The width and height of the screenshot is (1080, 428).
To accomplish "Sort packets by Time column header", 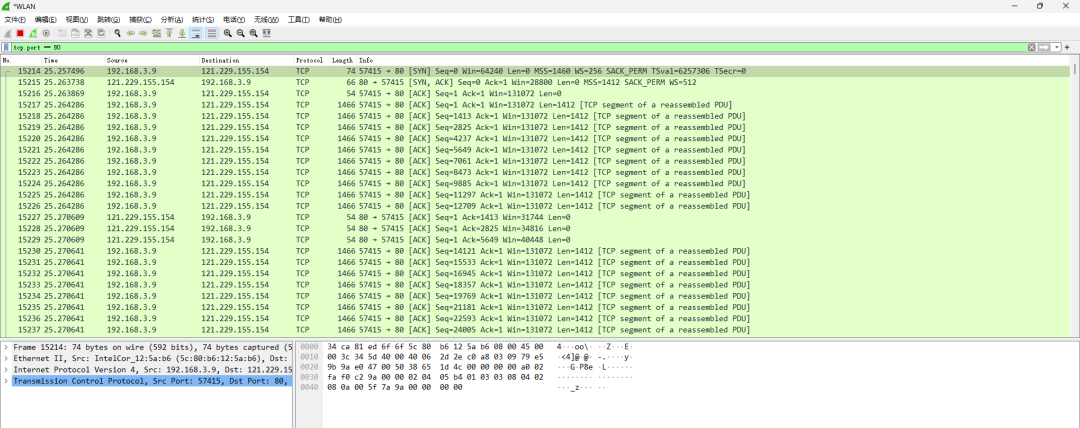I will click(x=72, y=61).
